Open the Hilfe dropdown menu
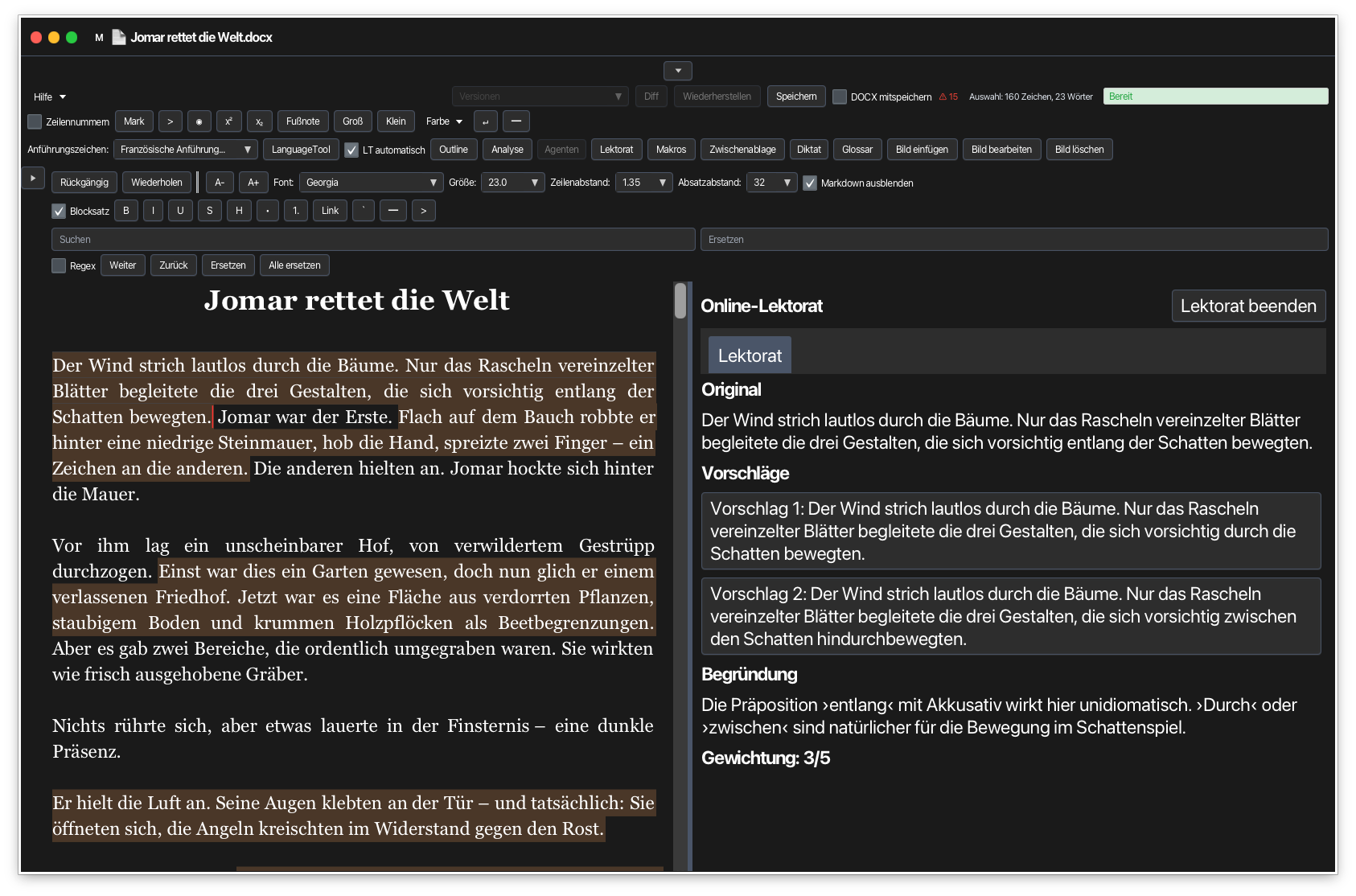Screen dimensions: 1356x896 (50, 97)
